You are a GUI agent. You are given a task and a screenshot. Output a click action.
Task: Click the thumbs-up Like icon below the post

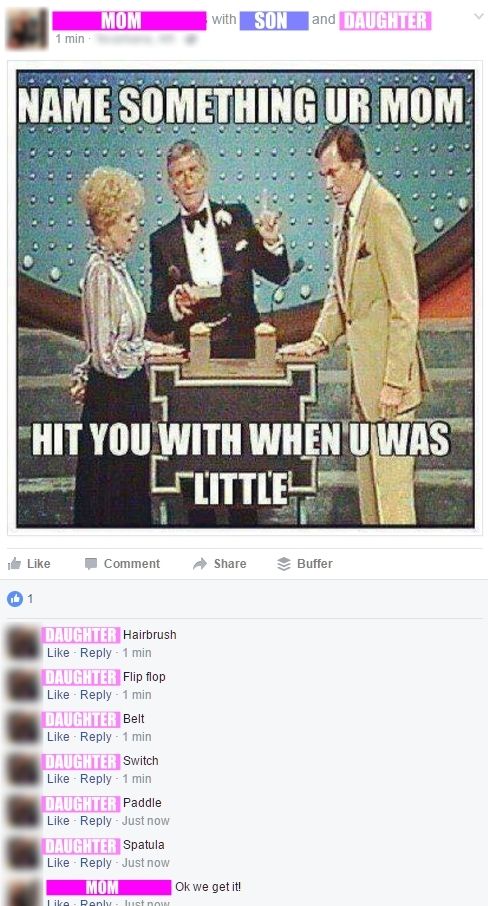click(14, 563)
